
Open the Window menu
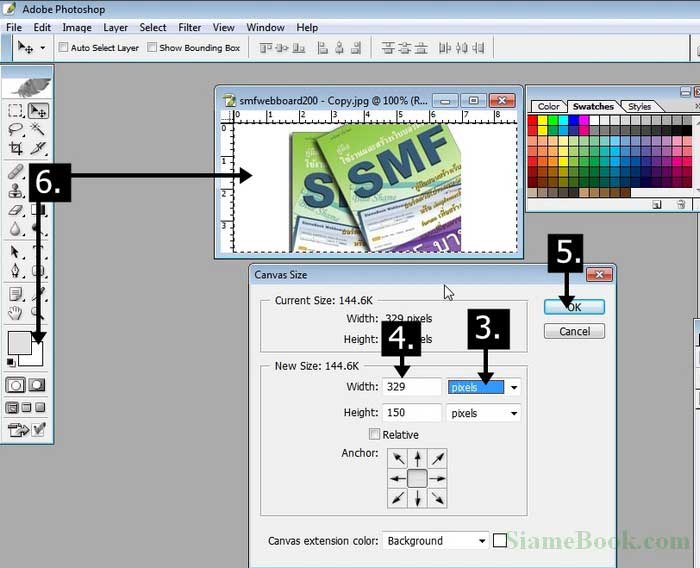266,27
